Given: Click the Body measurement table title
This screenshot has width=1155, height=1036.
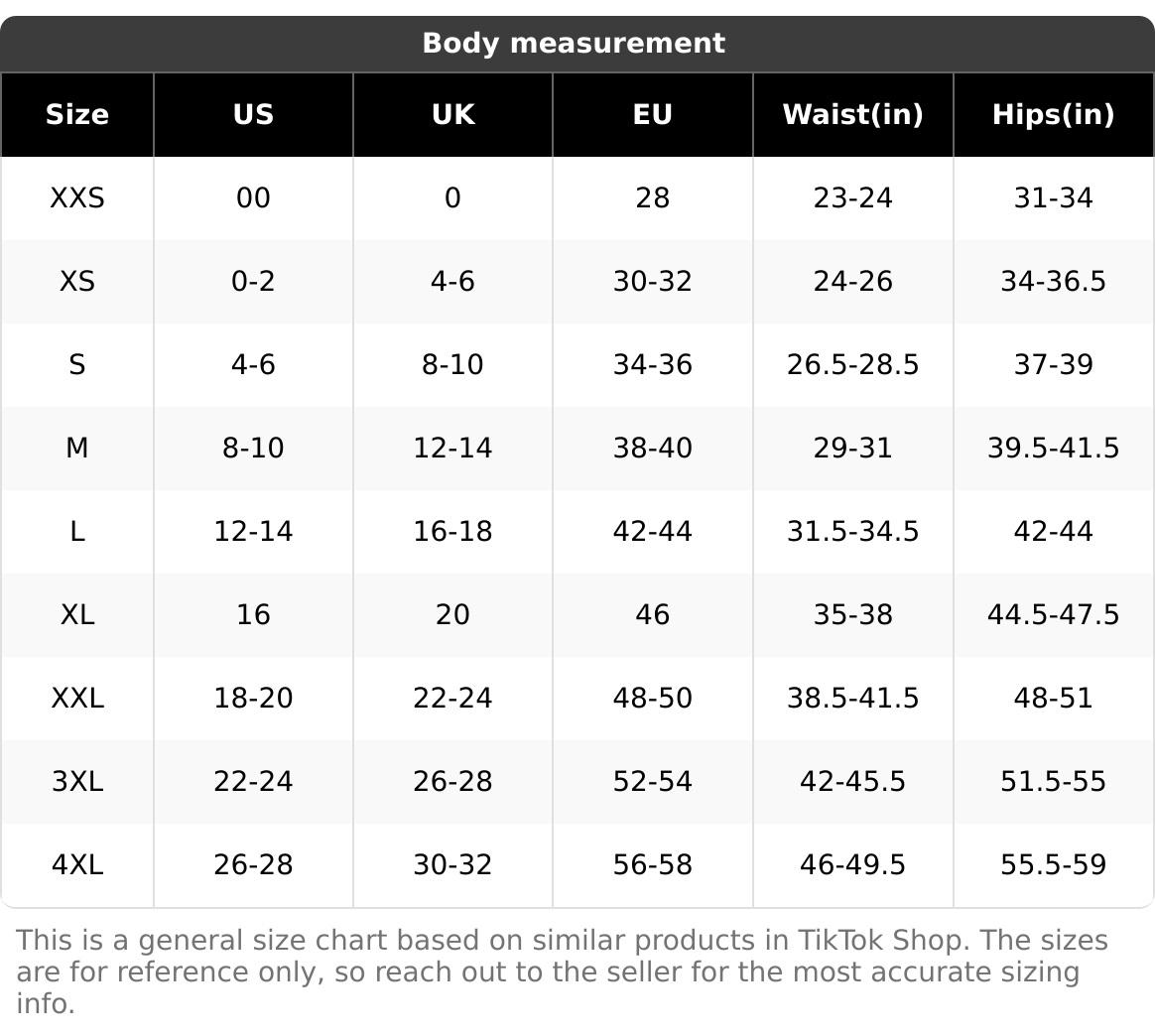Looking at the screenshot, I should point(574,44).
